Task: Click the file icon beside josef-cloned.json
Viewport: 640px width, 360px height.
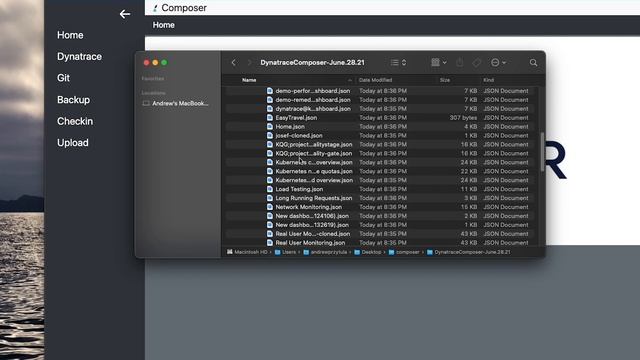Action: click(x=270, y=136)
